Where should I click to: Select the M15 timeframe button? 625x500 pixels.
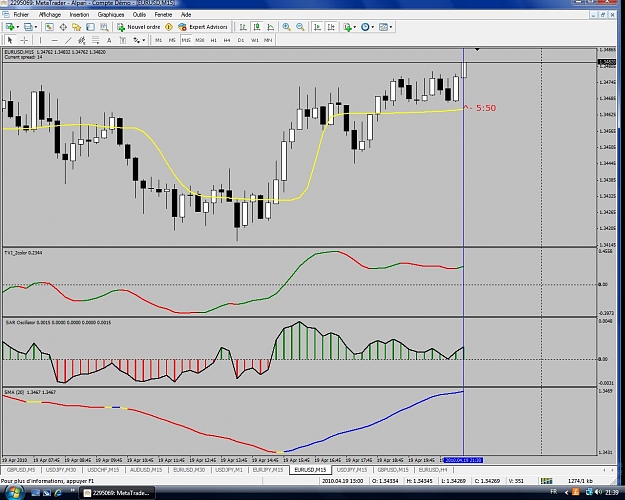pyautogui.click(x=186, y=40)
